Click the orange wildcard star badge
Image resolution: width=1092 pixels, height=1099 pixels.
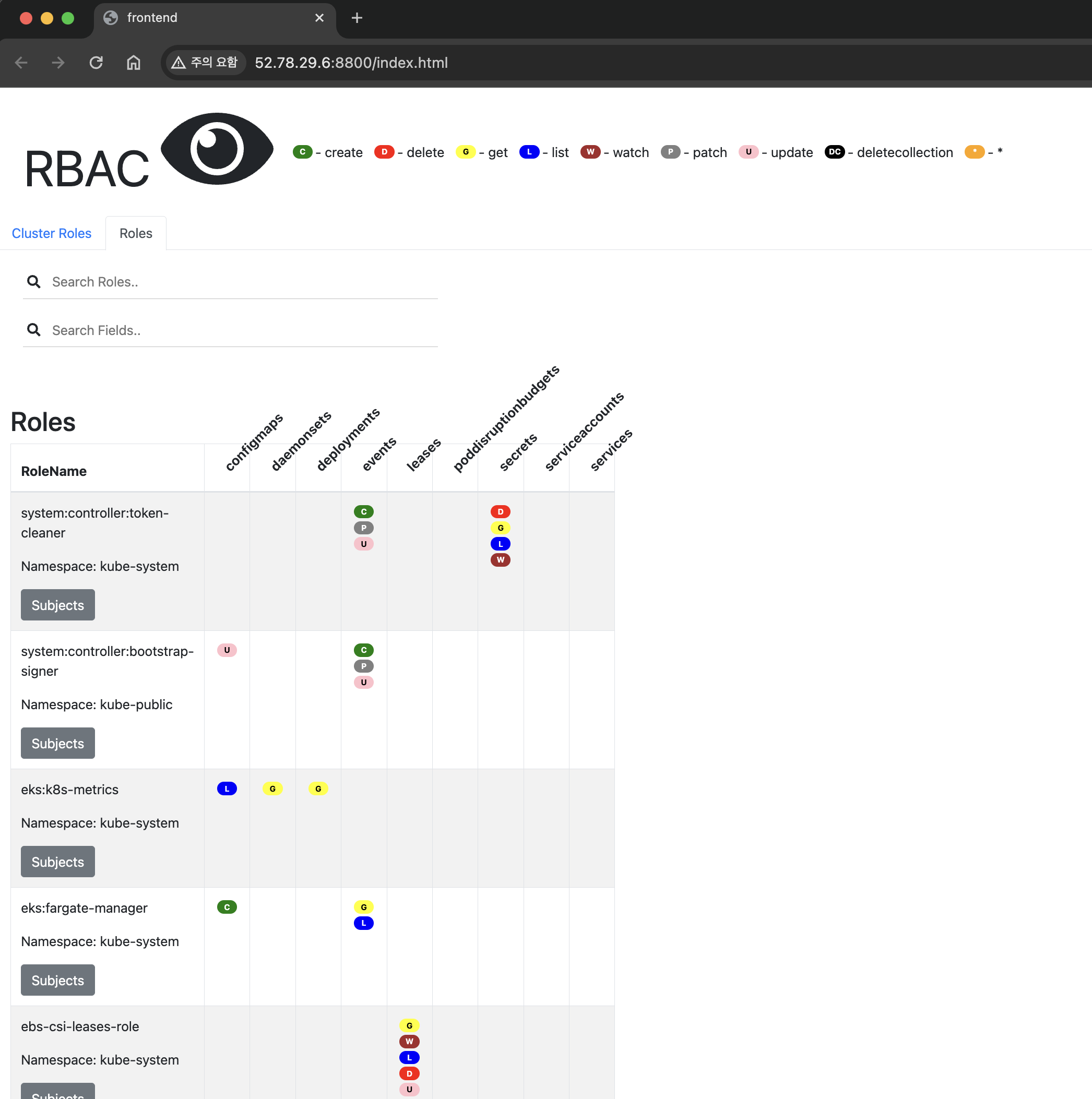[974, 152]
